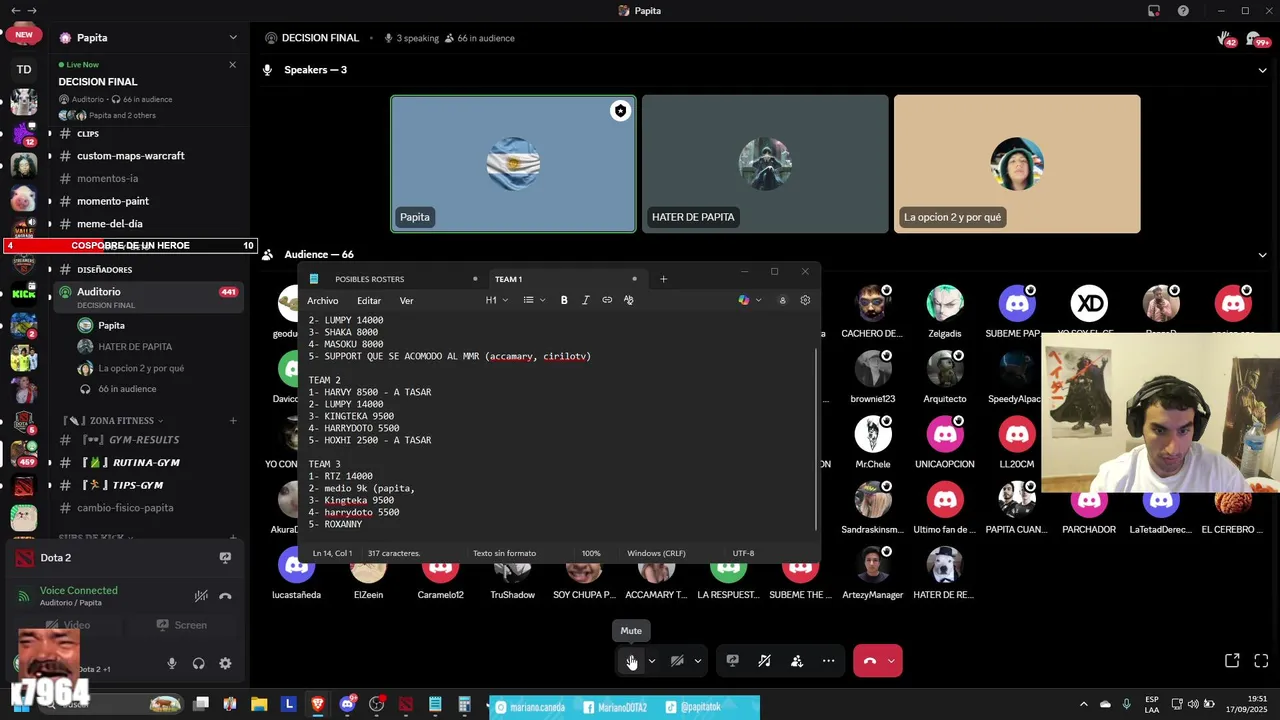Screen dimensions: 1280x720
Task: Click Papita speaker tile
Action: click(513, 164)
